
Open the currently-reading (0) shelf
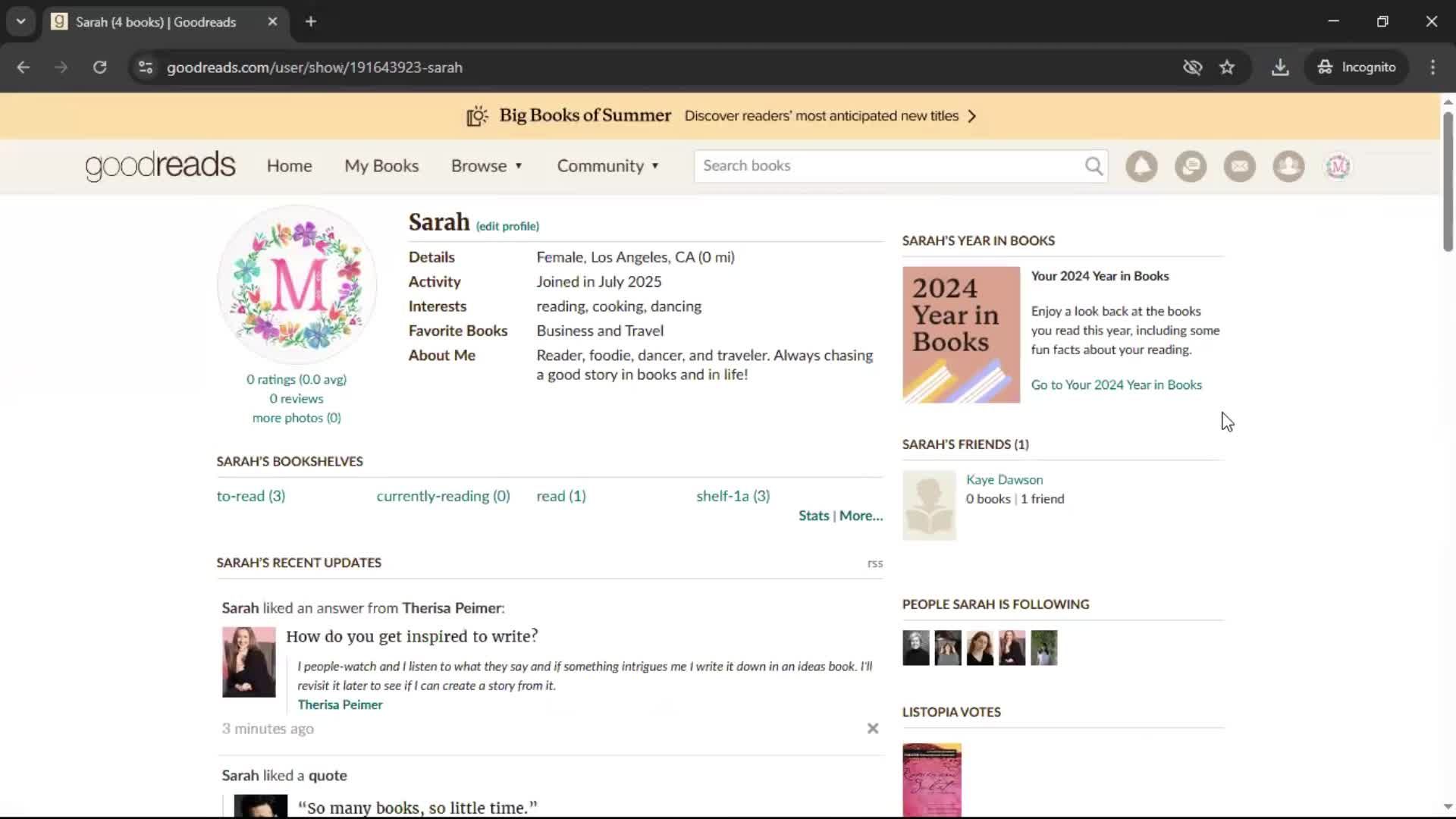click(x=443, y=496)
